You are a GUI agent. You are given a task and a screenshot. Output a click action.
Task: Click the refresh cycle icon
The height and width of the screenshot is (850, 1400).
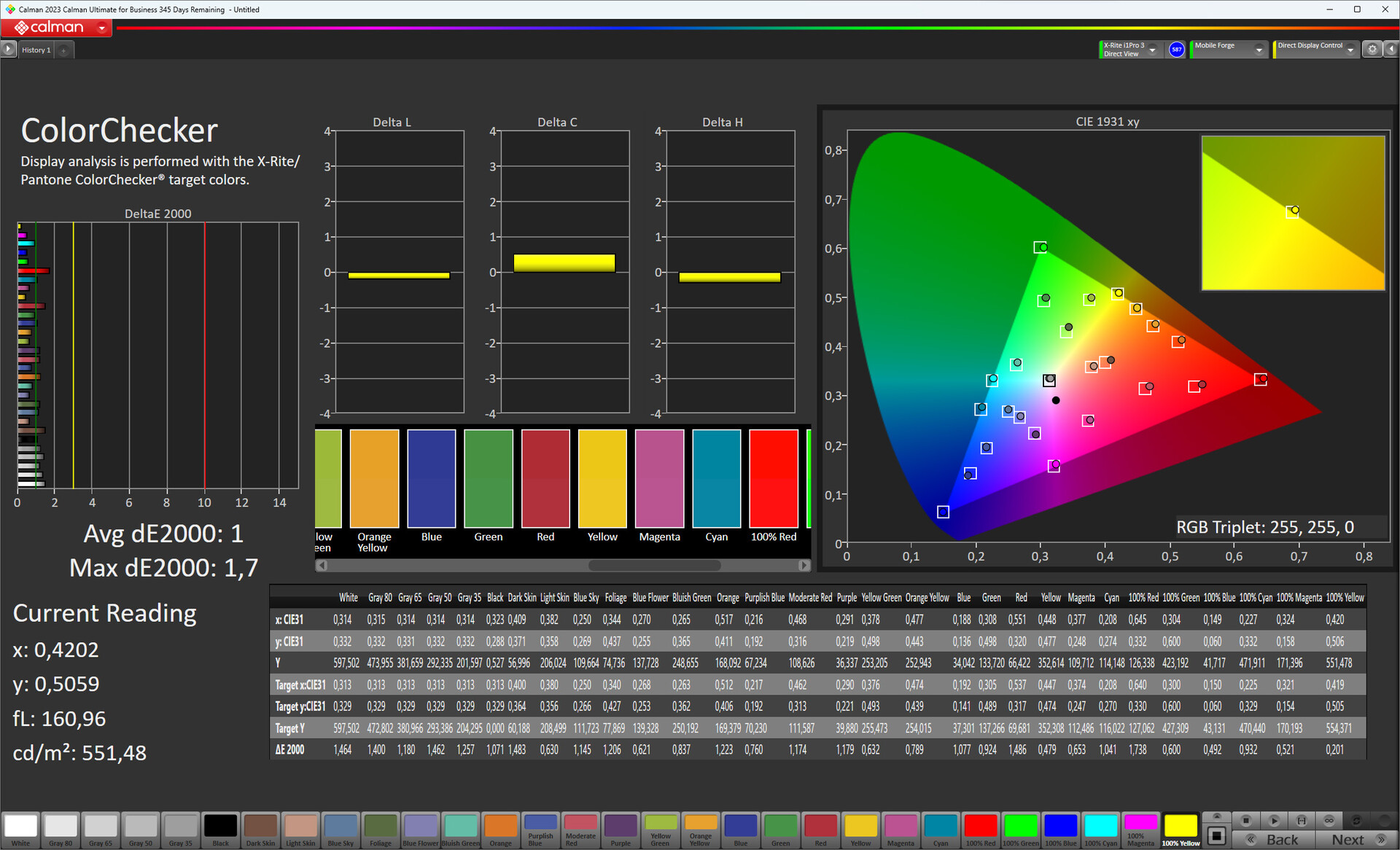tap(1357, 820)
